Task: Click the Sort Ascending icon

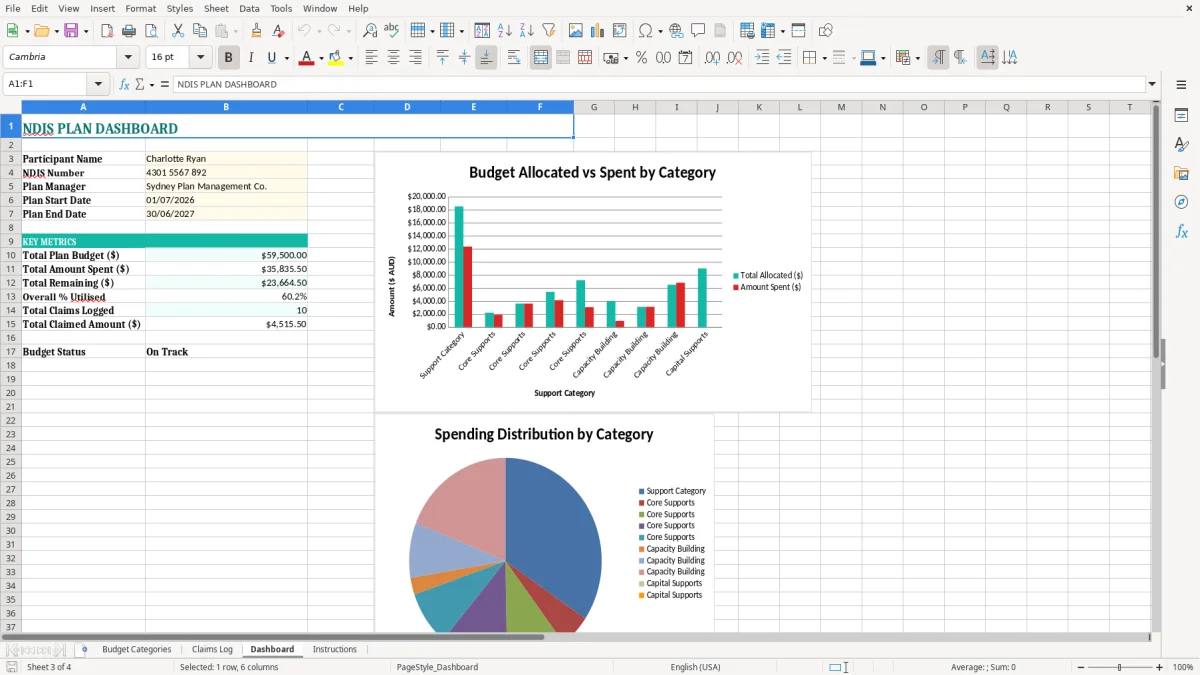Action: (x=505, y=31)
